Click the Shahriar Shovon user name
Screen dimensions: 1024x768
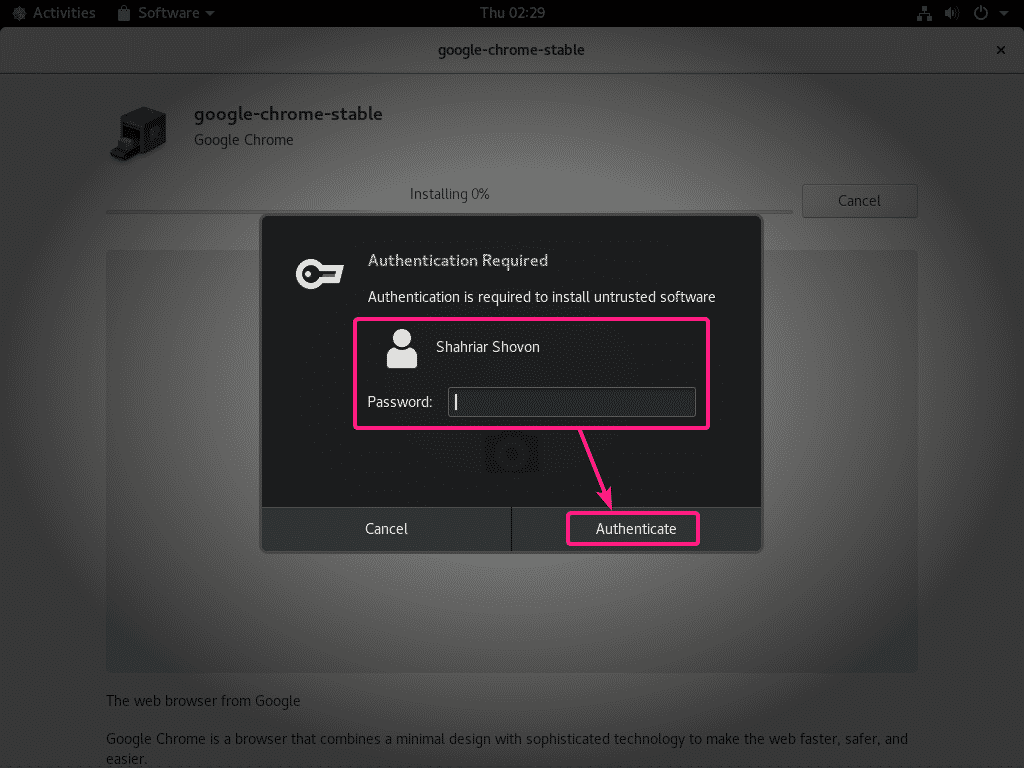[488, 347]
